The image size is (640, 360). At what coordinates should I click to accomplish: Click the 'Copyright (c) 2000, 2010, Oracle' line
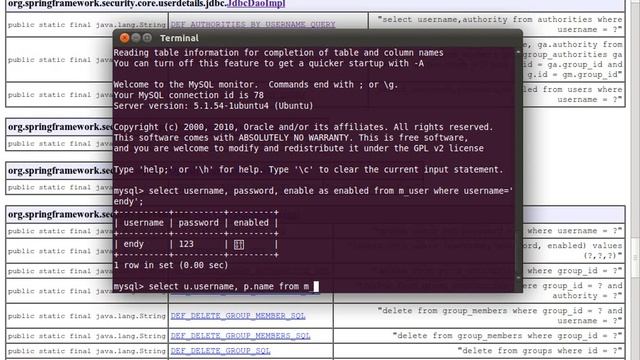[303, 127]
